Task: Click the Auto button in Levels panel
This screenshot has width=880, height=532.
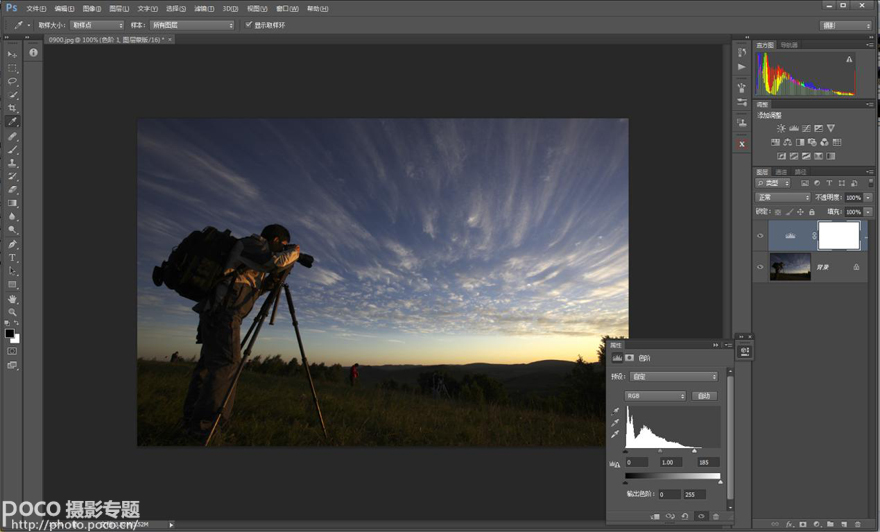Action: pos(704,396)
